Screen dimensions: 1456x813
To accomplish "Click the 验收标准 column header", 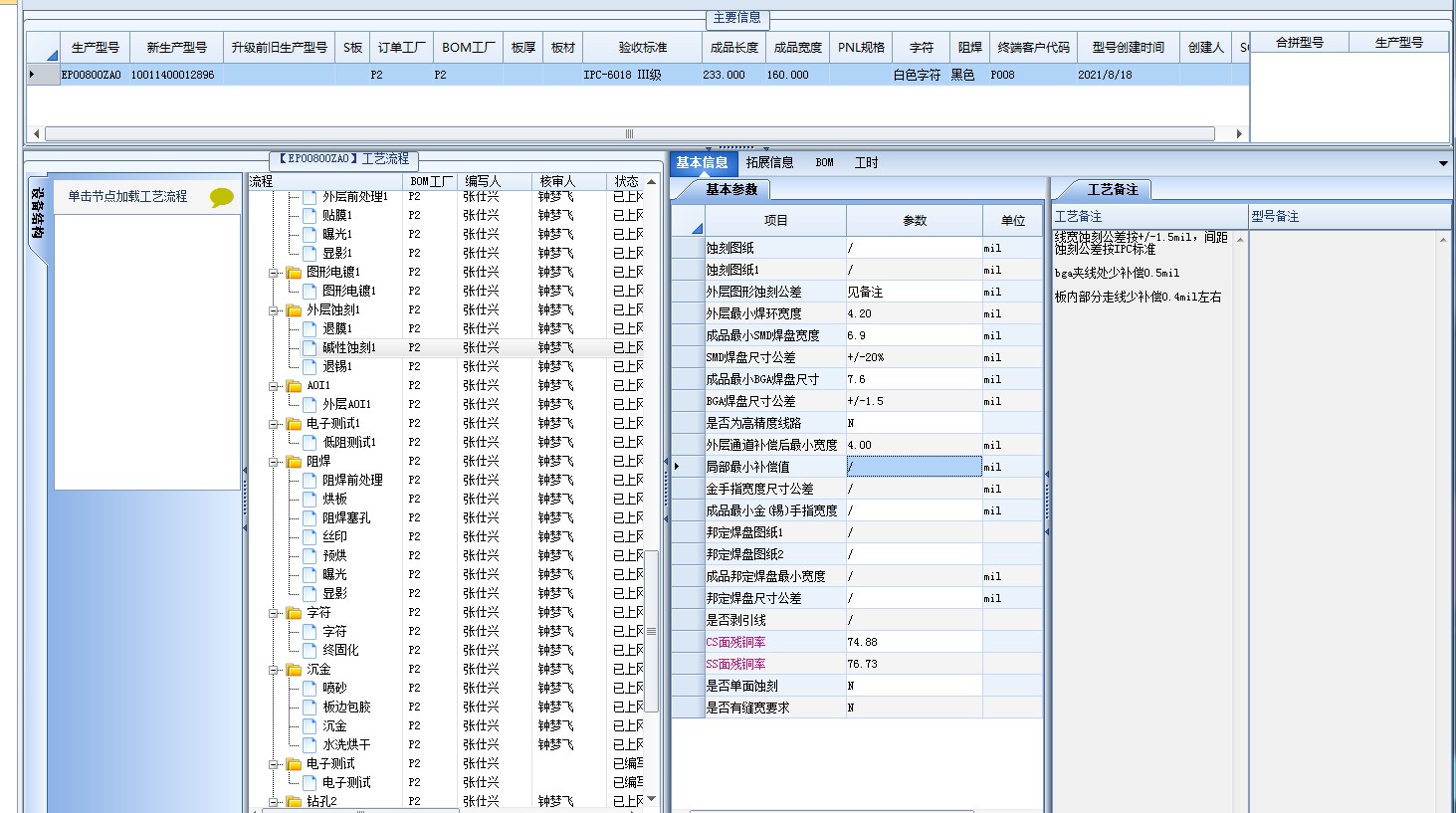I will tap(643, 48).
